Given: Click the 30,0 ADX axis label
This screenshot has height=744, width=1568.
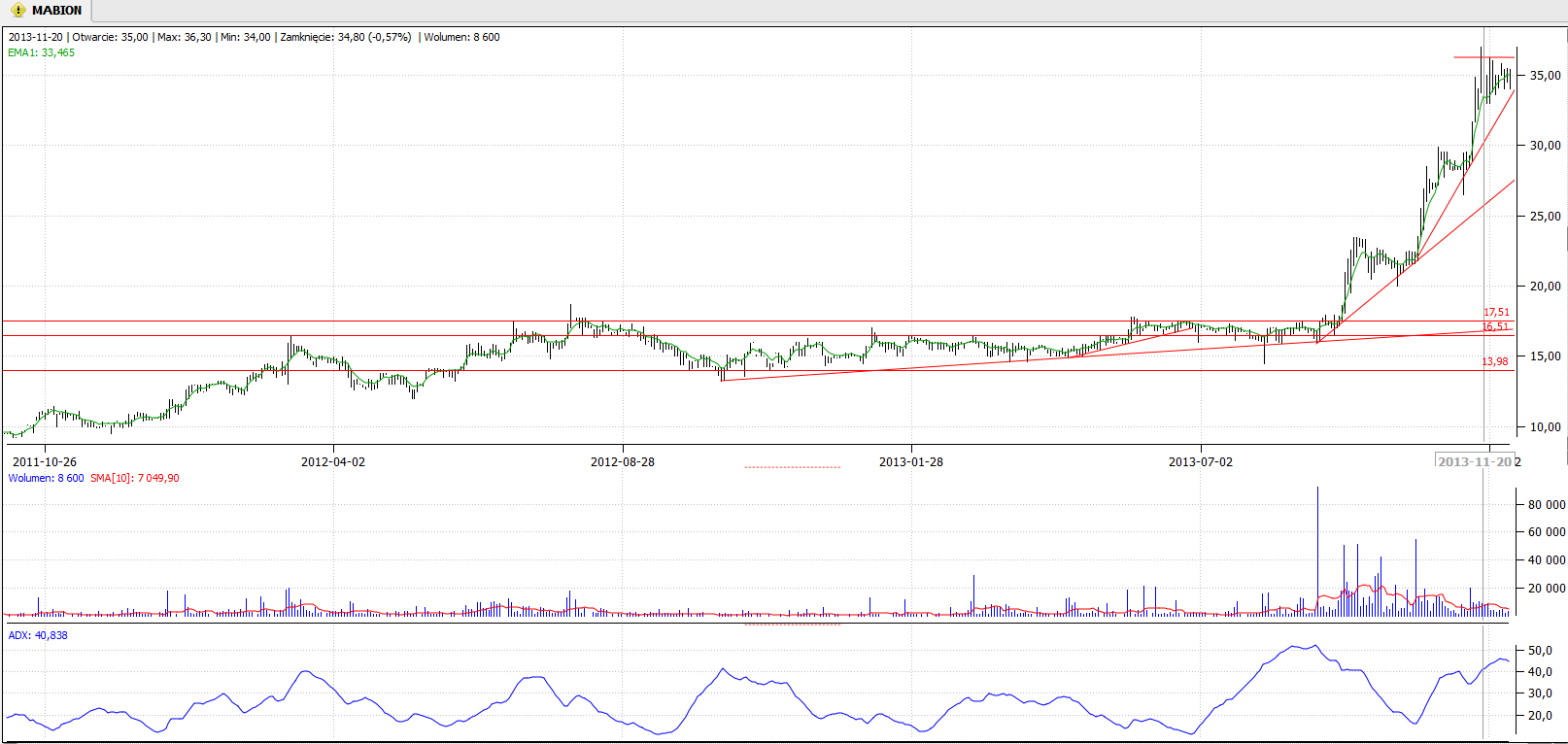Looking at the screenshot, I should 1541,693.
